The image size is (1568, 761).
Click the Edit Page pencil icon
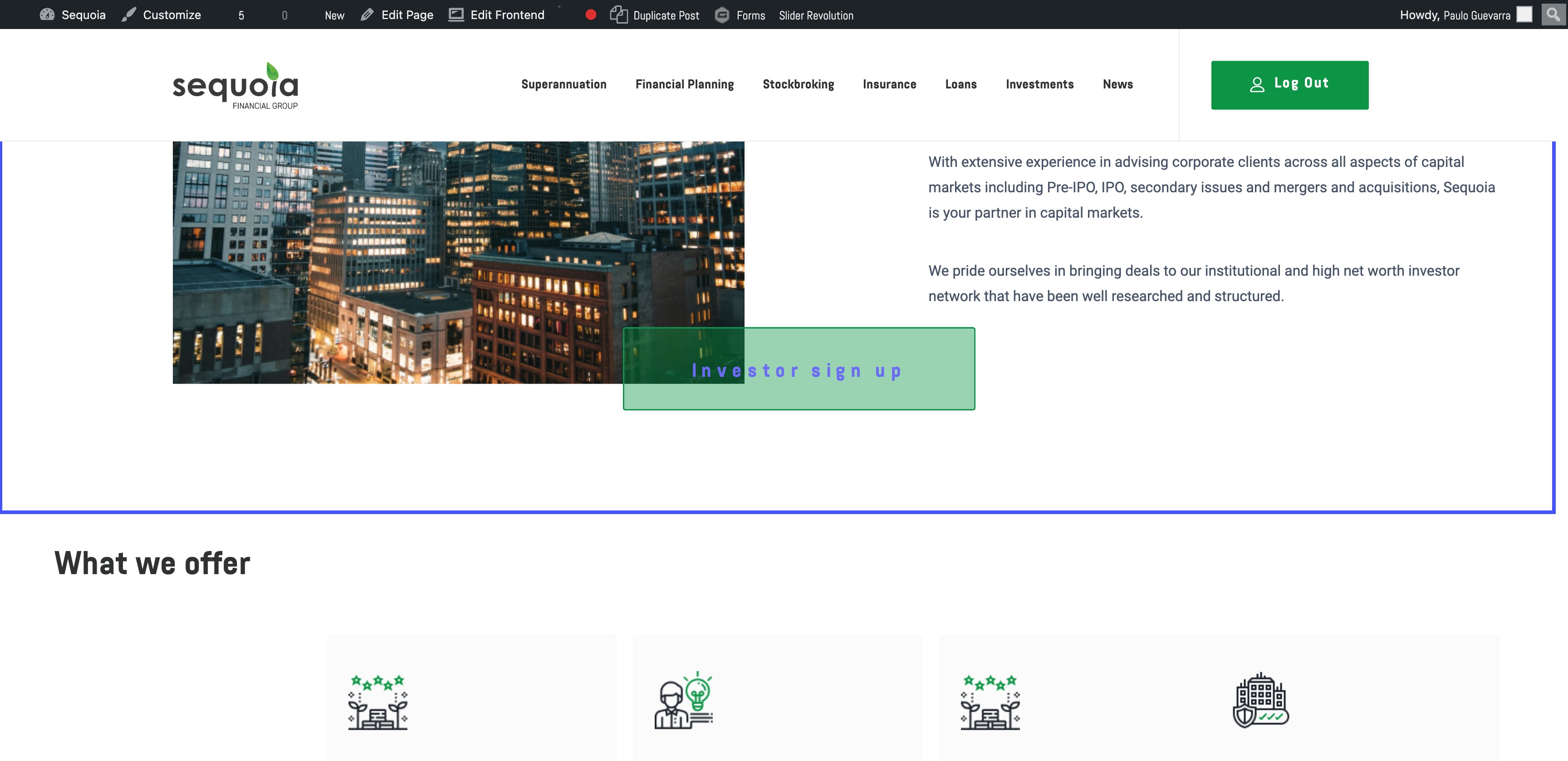click(x=367, y=15)
